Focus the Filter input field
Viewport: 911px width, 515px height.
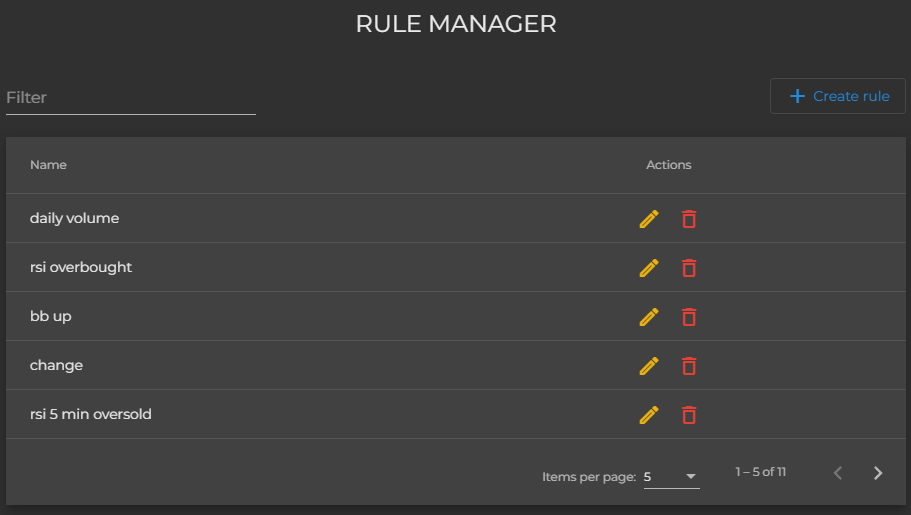[x=130, y=98]
